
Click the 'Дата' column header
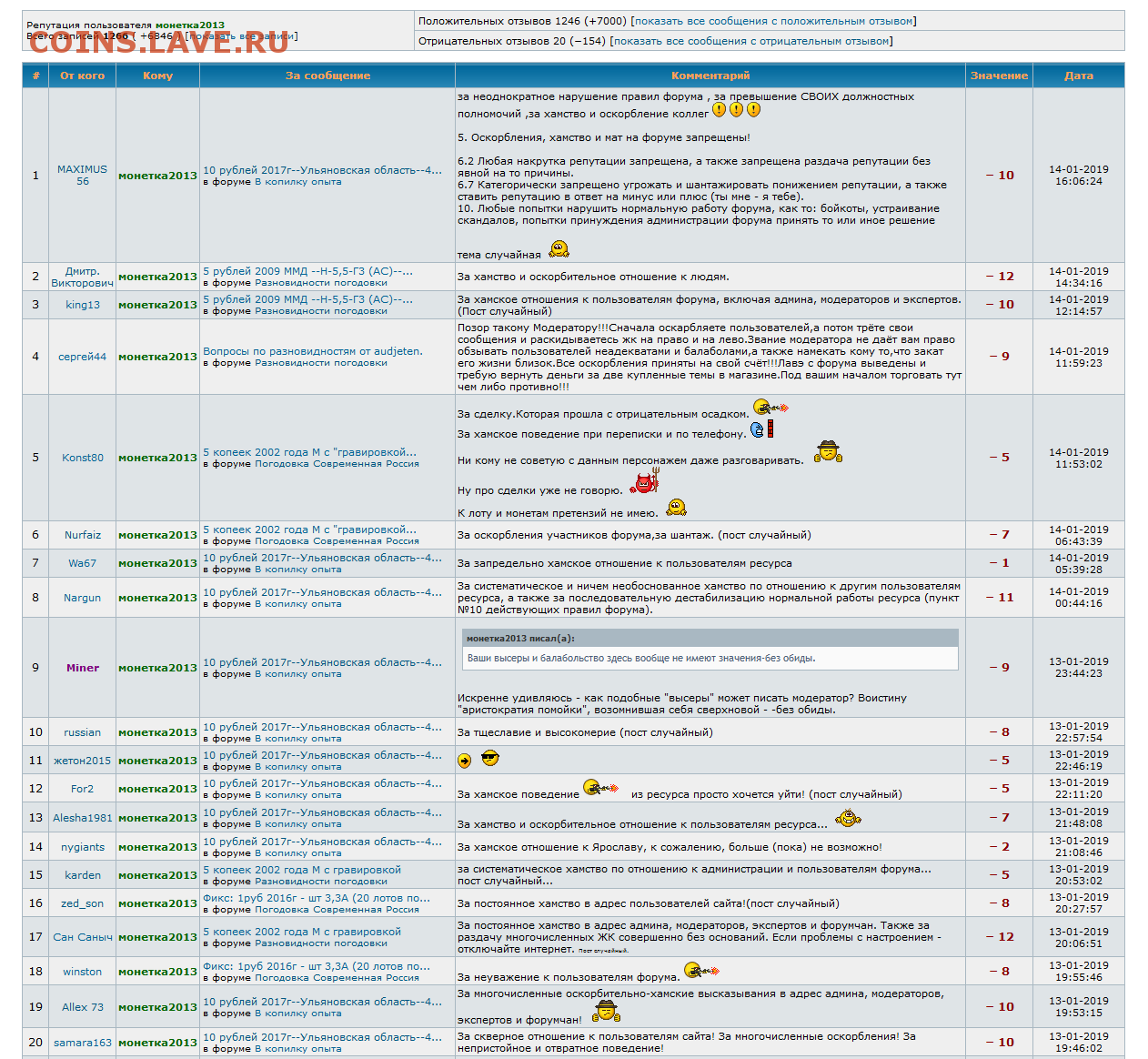(1079, 76)
